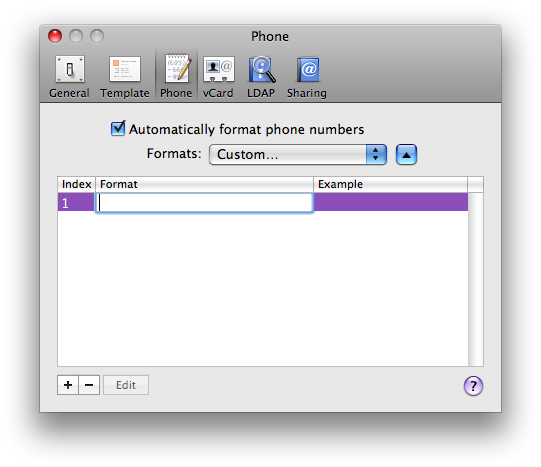Click into the Format text field of row 1
The image size is (541, 467).
click(204, 202)
